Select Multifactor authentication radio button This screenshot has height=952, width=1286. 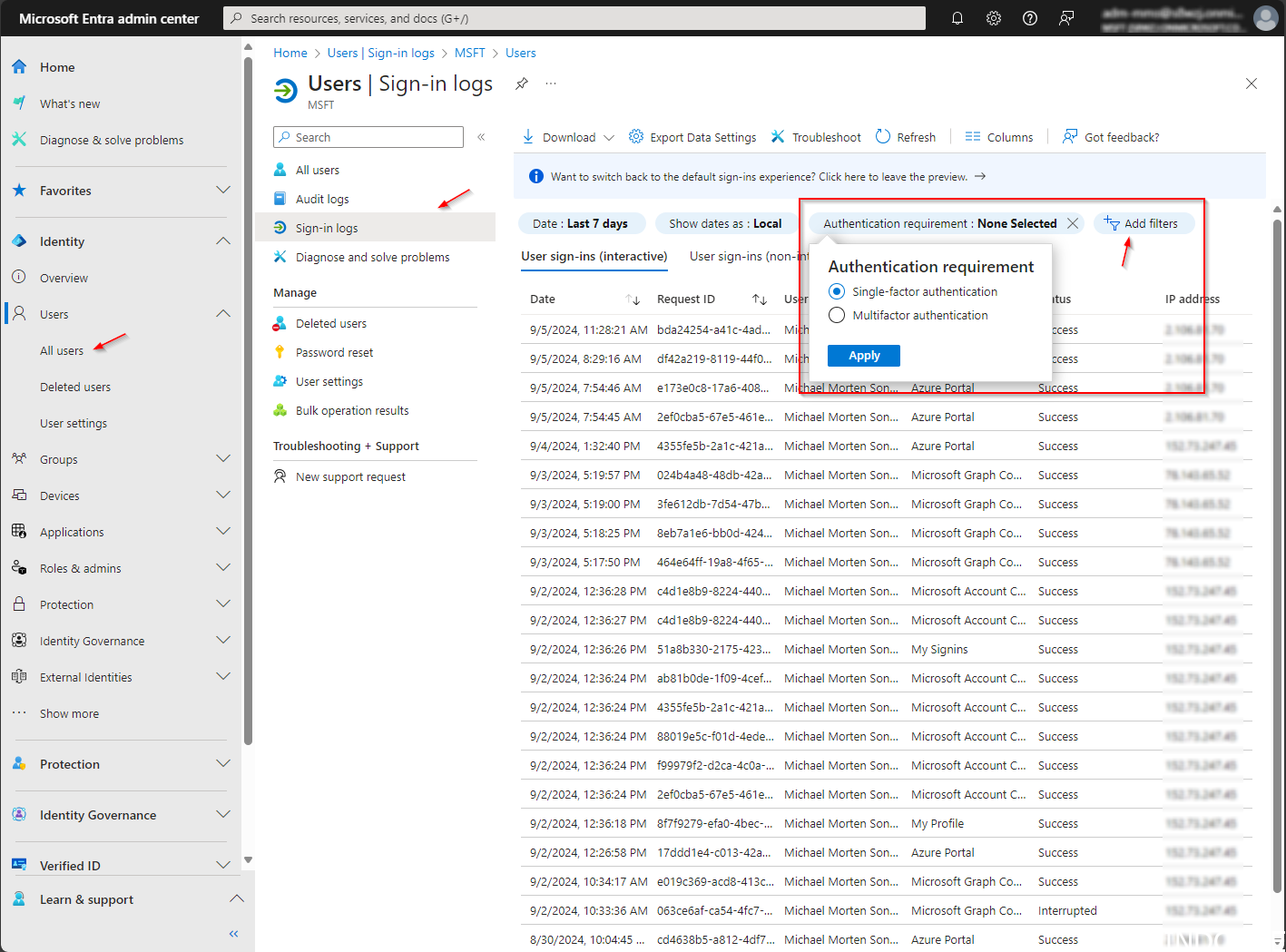[x=837, y=315]
